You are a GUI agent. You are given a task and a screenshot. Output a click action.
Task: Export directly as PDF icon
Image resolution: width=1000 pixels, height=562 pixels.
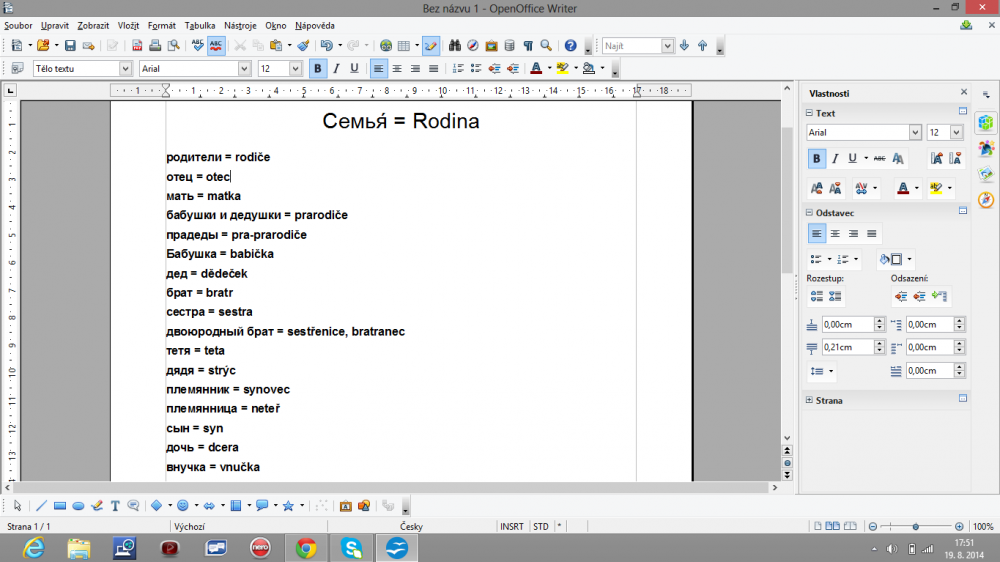[137, 46]
